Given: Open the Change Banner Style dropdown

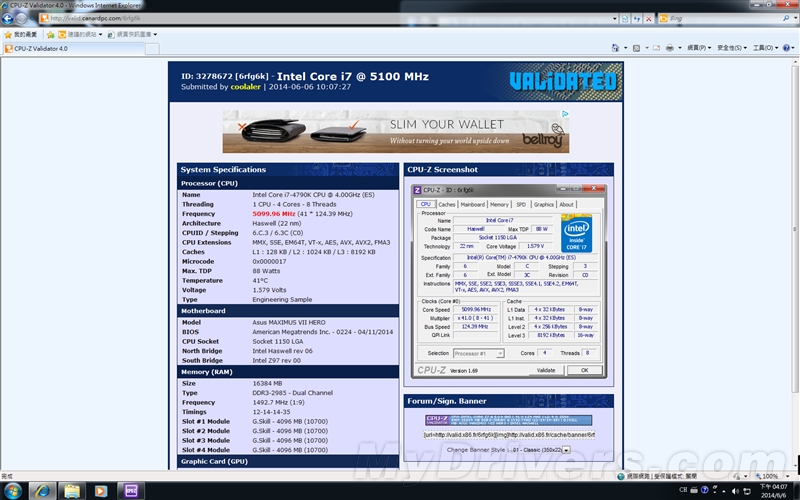Looking at the screenshot, I should click(x=540, y=450).
